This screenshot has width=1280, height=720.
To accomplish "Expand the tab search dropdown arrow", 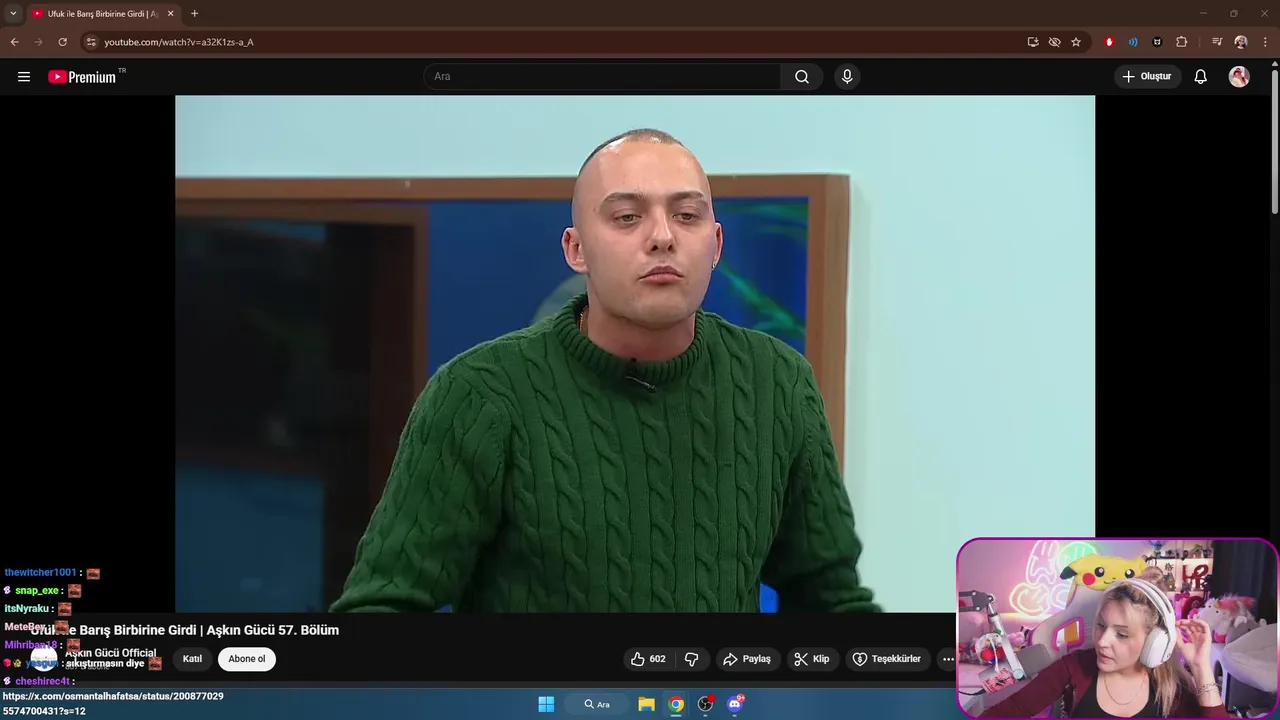I will pos(13,13).
